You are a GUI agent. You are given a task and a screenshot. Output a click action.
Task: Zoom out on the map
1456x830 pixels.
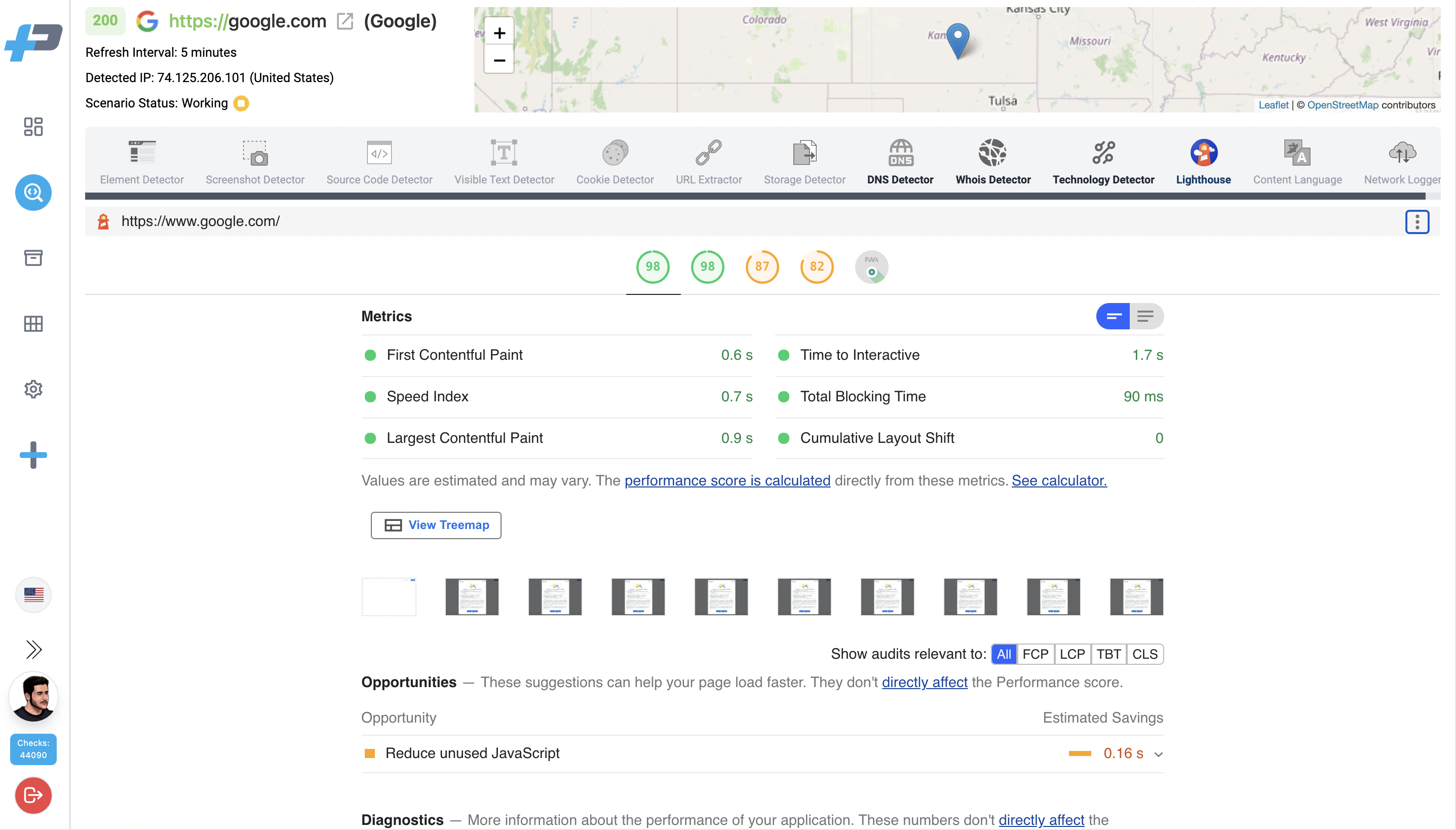coord(499,60)
